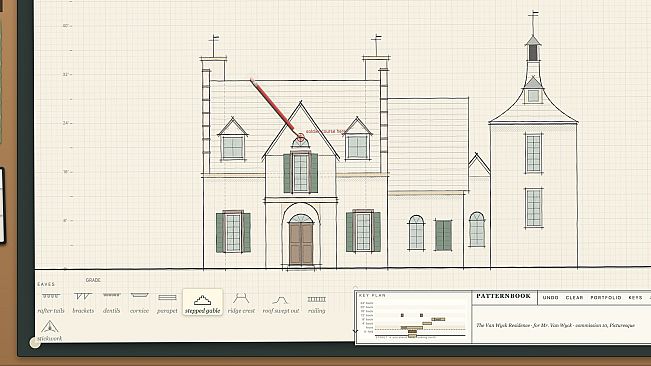Open the PORTFOLIO

pyautogui.click(x=606, y=298)
